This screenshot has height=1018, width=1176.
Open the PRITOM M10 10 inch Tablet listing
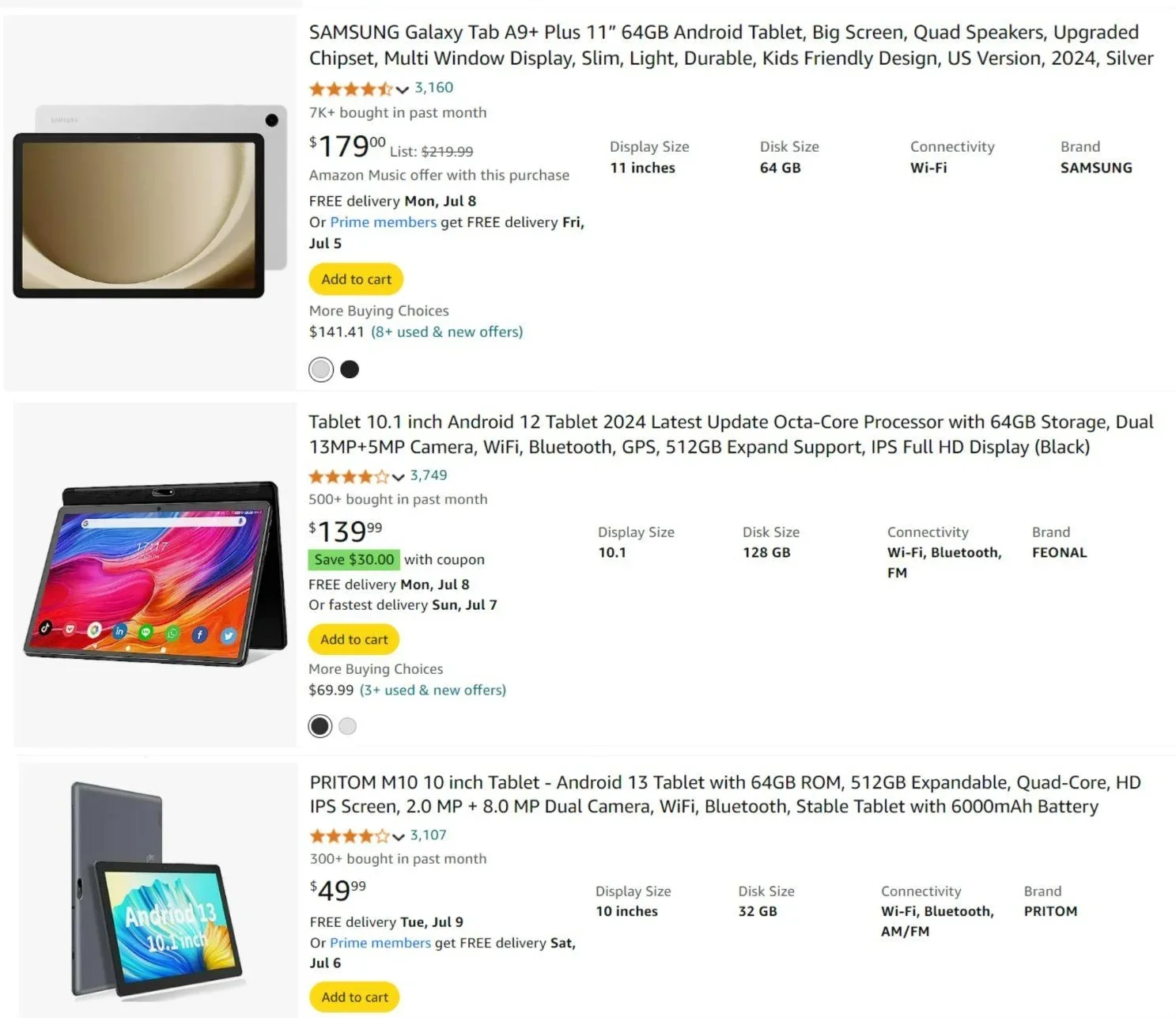click(724, 794)
